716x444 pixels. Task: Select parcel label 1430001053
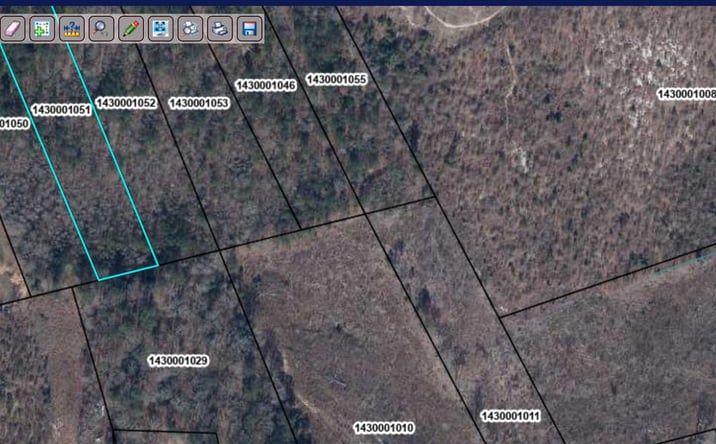coord(199,103)
